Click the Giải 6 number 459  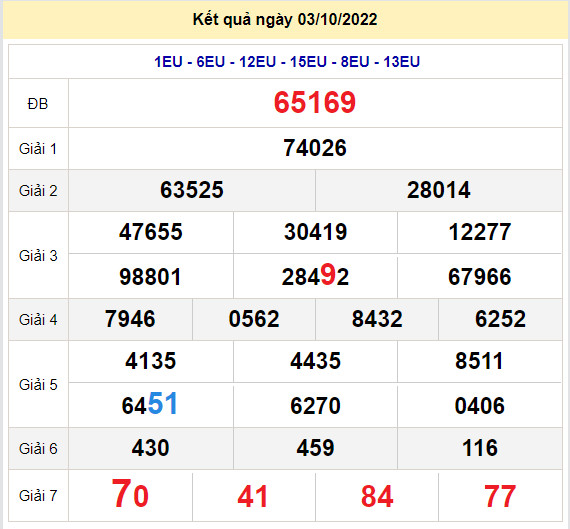tap(315, 448)
